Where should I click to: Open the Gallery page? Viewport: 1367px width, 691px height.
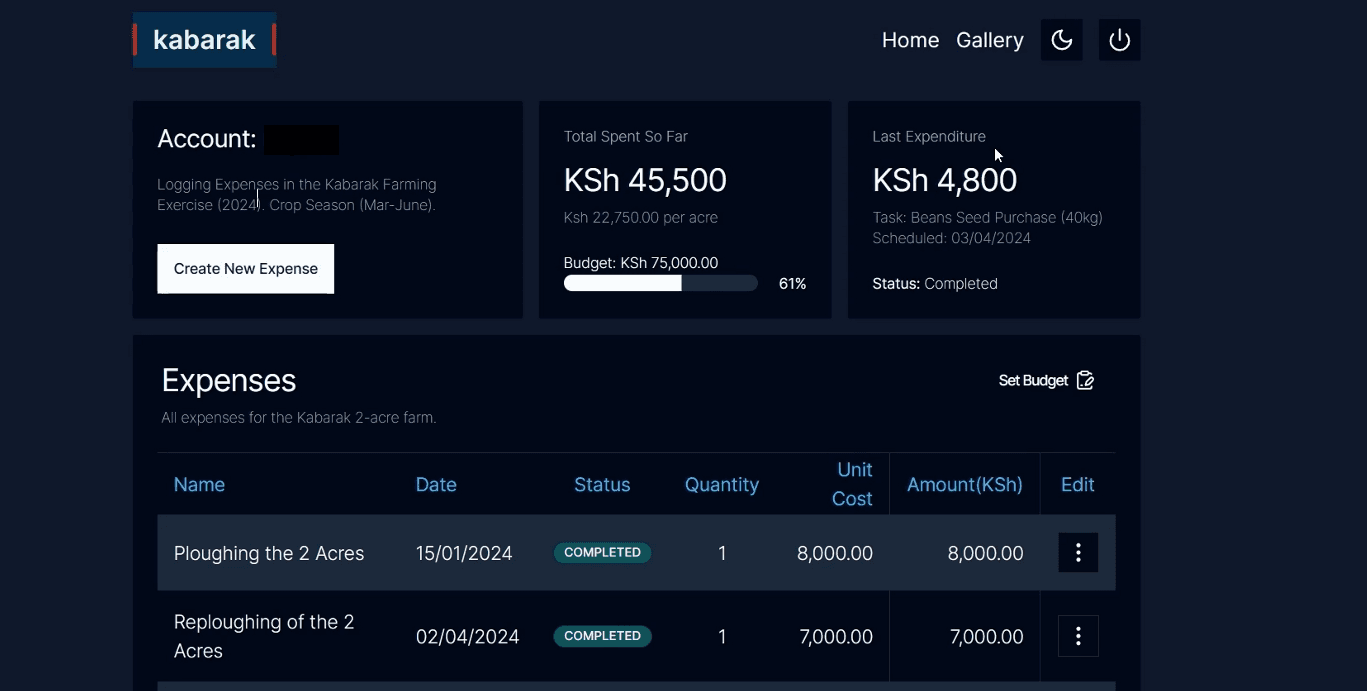coord(989,40)
